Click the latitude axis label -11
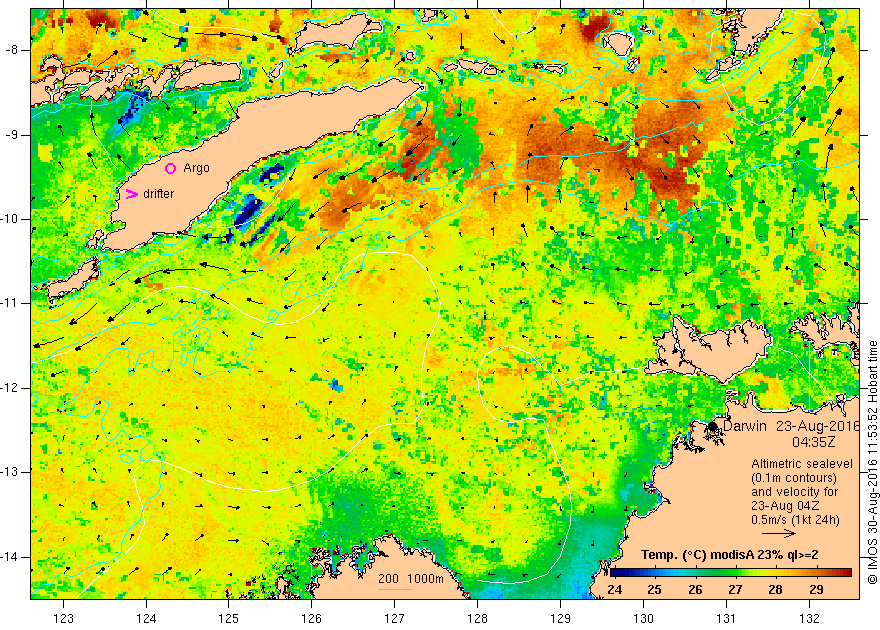 tap(11, 303)
